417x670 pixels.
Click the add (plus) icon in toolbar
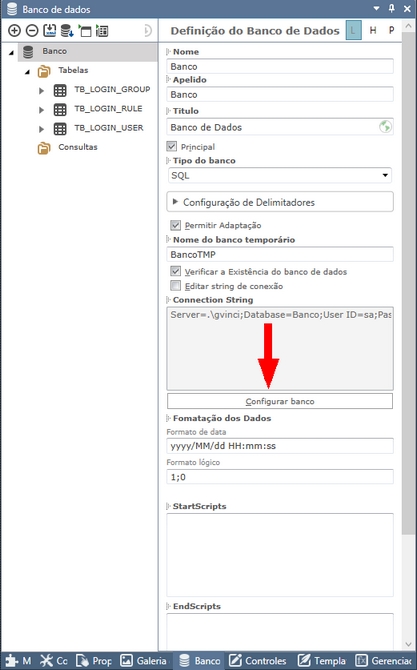14,30
